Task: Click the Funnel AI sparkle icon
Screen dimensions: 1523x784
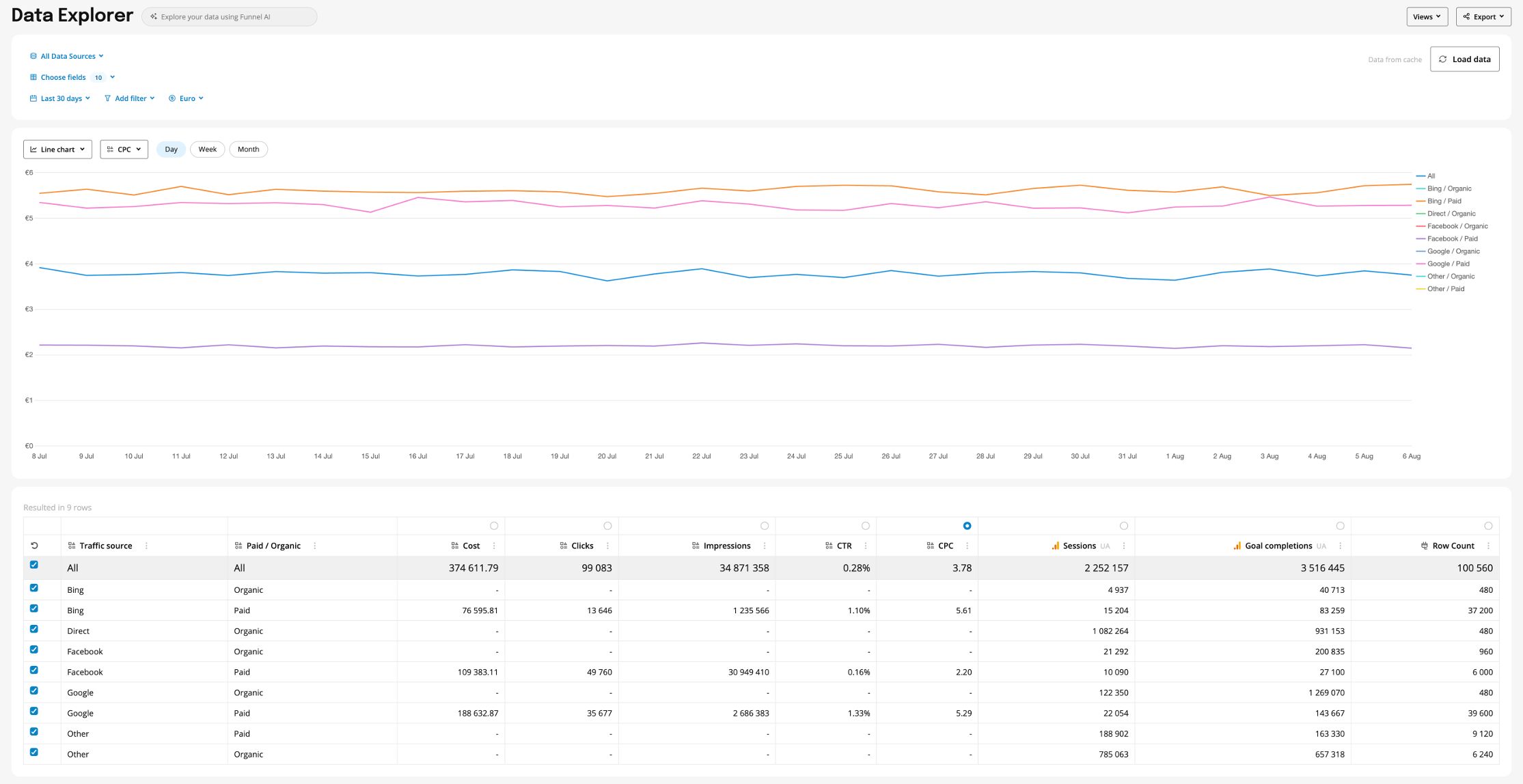Action: click(154, 16)
